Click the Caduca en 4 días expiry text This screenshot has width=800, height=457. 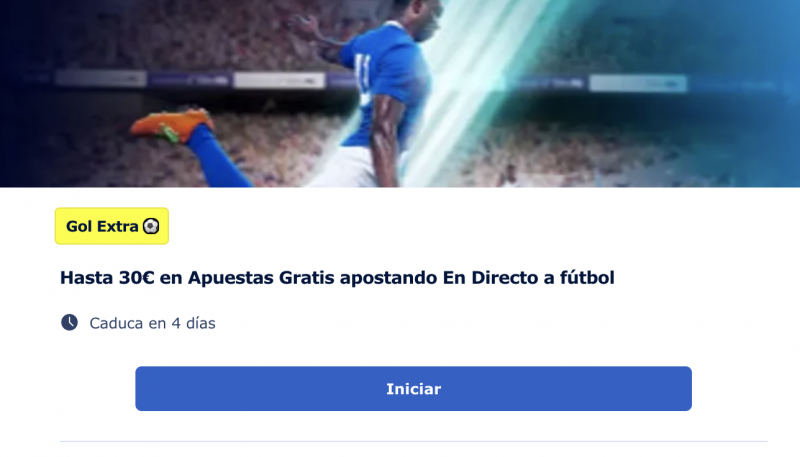(x=152, y=323)
